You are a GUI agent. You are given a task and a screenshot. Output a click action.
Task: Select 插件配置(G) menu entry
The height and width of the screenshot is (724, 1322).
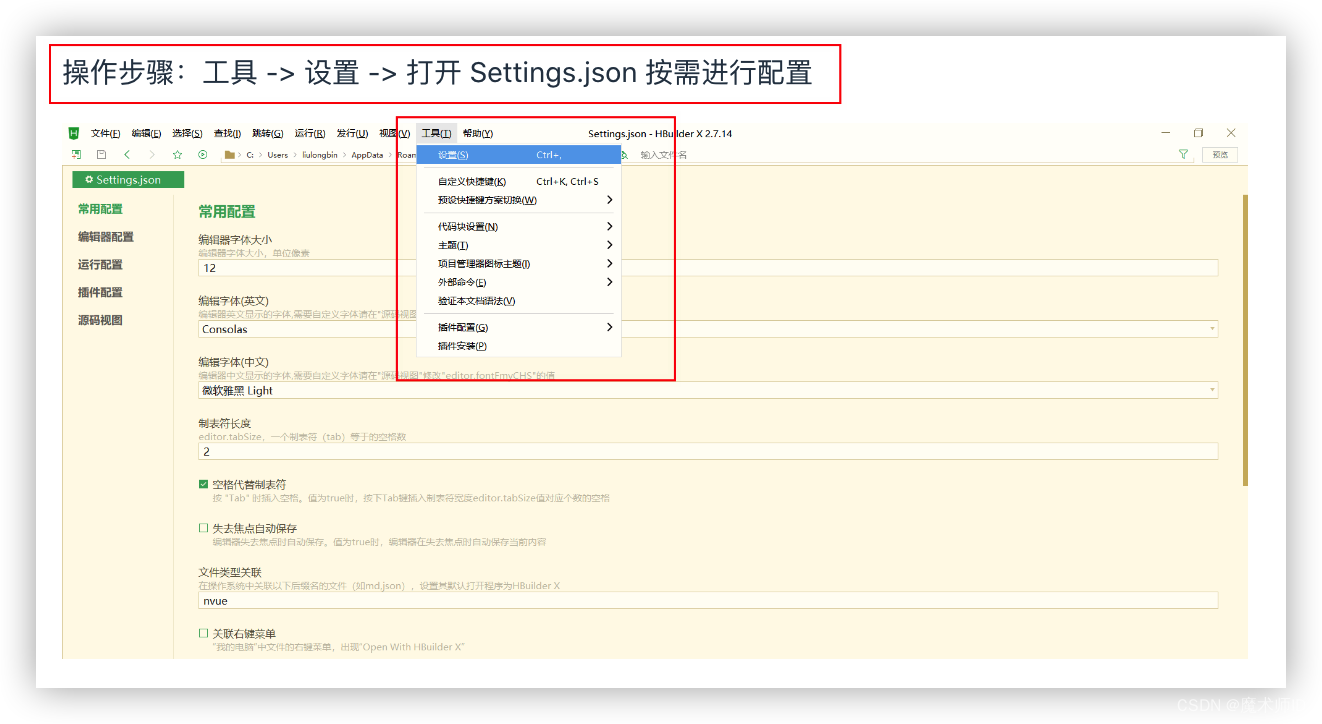click(519, 327)
